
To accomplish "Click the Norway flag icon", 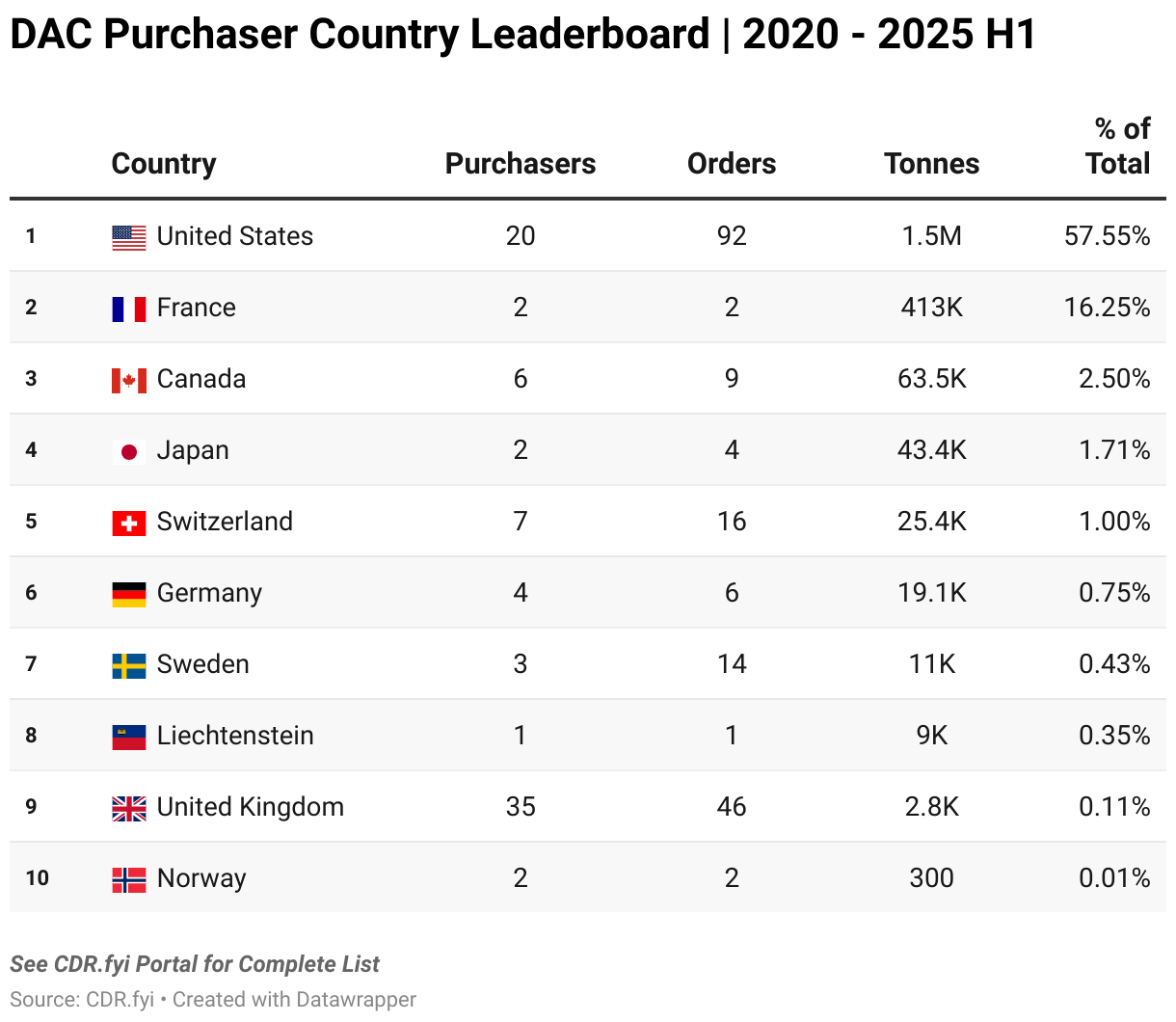I will coord(129,879).
